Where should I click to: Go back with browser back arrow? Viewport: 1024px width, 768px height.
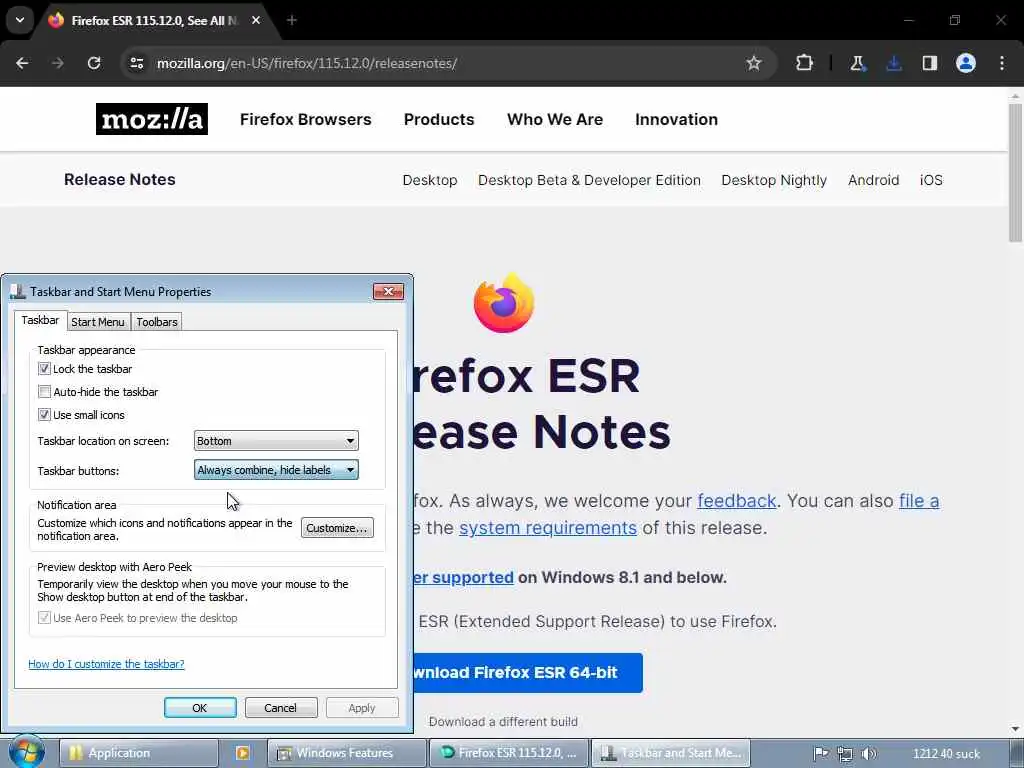[22, 63]
